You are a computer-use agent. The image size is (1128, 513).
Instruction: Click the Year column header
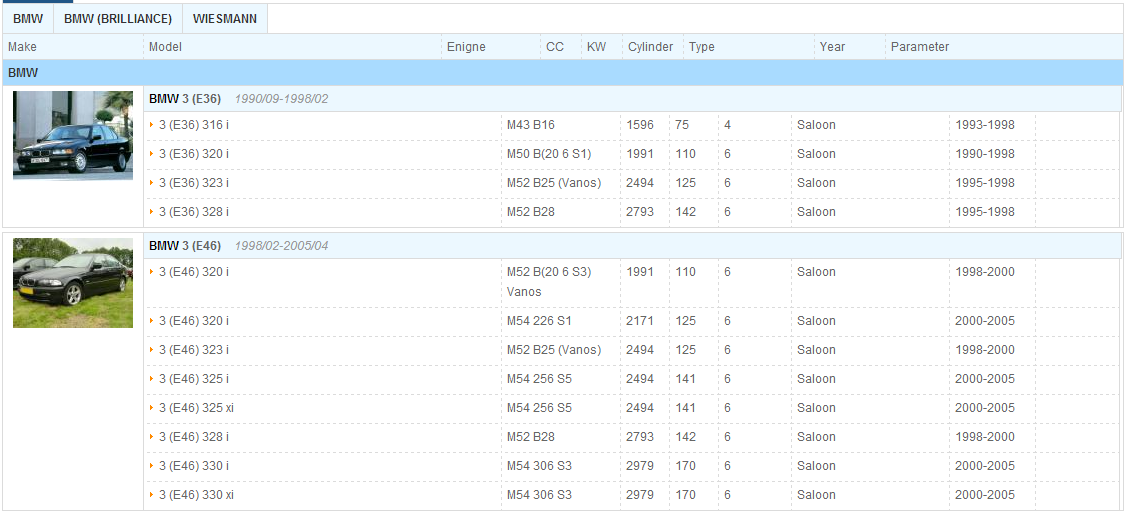tap(832, 47)
